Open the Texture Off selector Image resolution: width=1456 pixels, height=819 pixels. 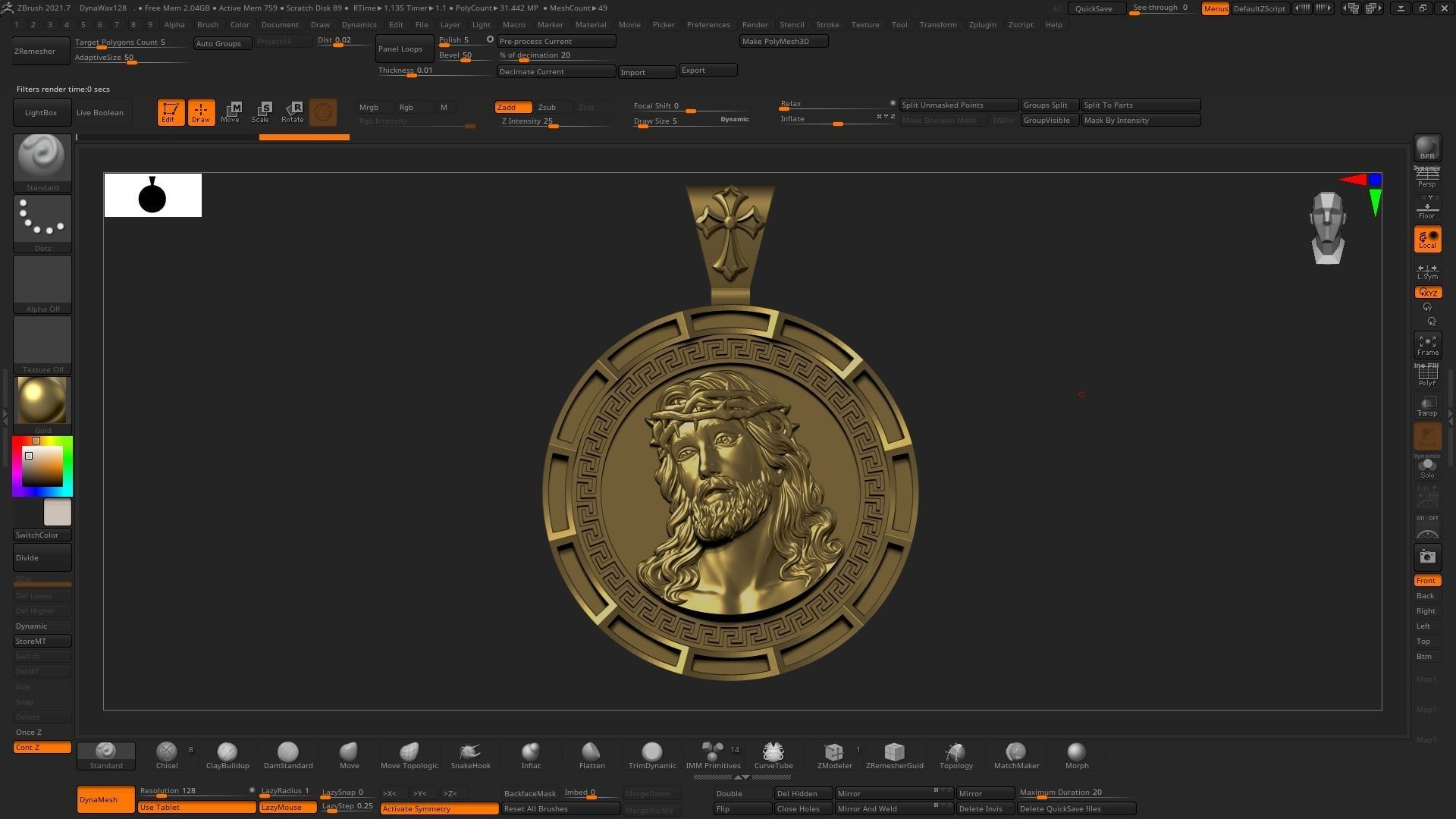42,344
